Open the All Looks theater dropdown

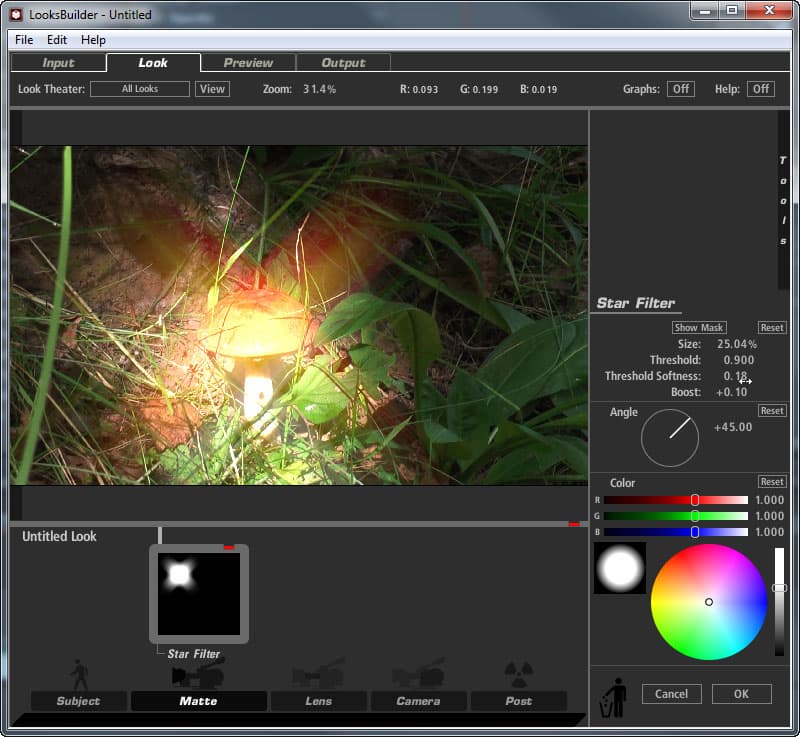click(140, 89)
